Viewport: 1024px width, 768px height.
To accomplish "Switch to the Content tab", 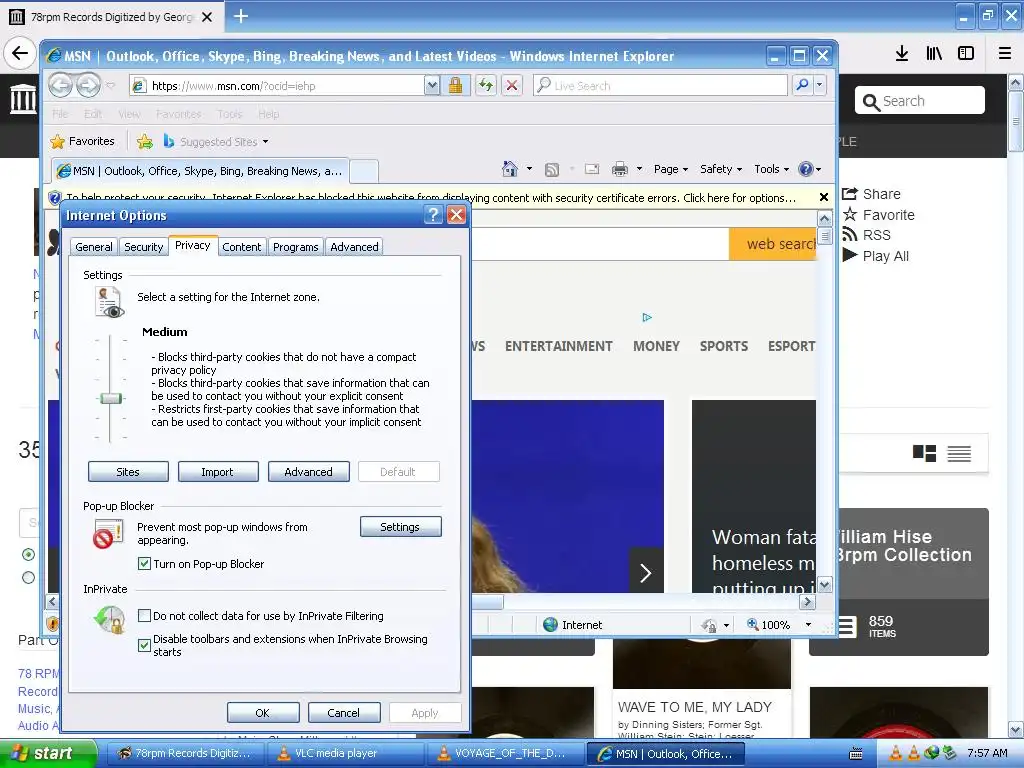I will click(242, 247).
